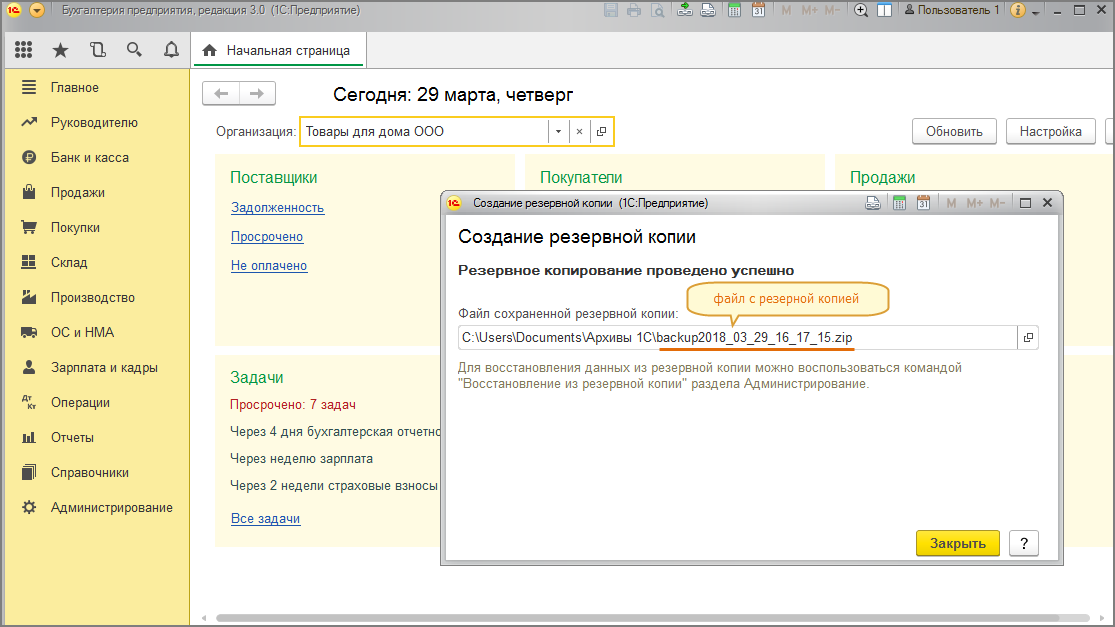This screenshot has width=1115, height=627.
Task: Open calculator icon in main title bar
Action: pos(735,10)
